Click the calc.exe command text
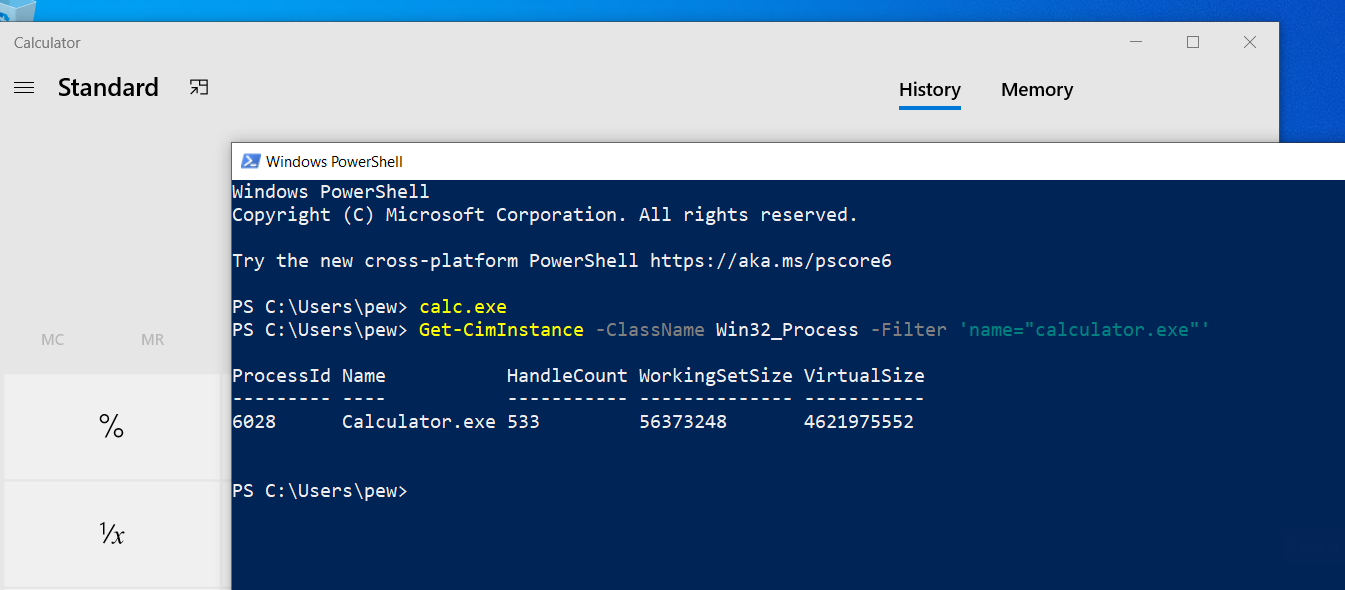Image resolution: width=1345 pixels, height=590 pixels. (463, 306)
